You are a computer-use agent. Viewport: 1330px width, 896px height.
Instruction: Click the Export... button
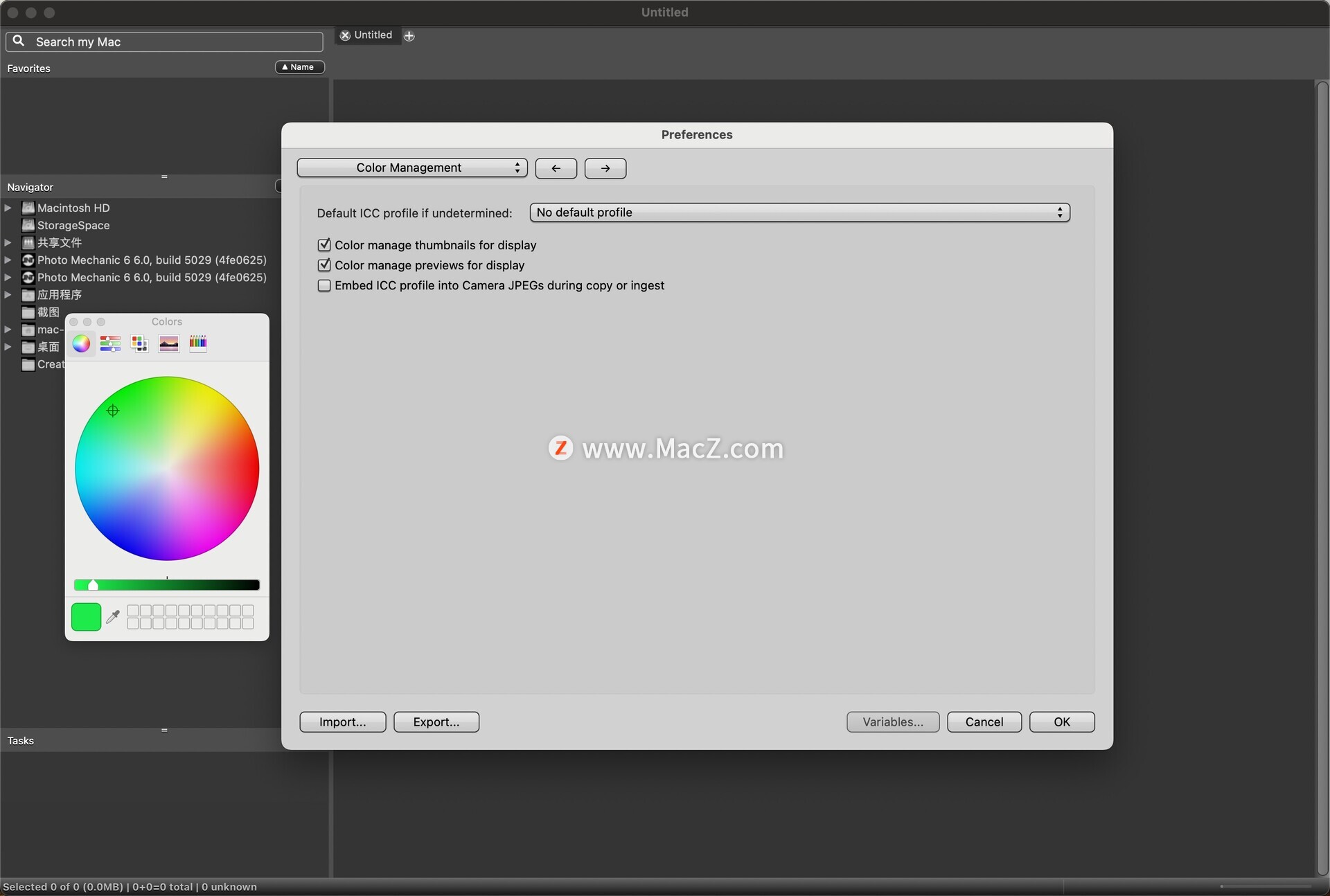pos(436,722)
